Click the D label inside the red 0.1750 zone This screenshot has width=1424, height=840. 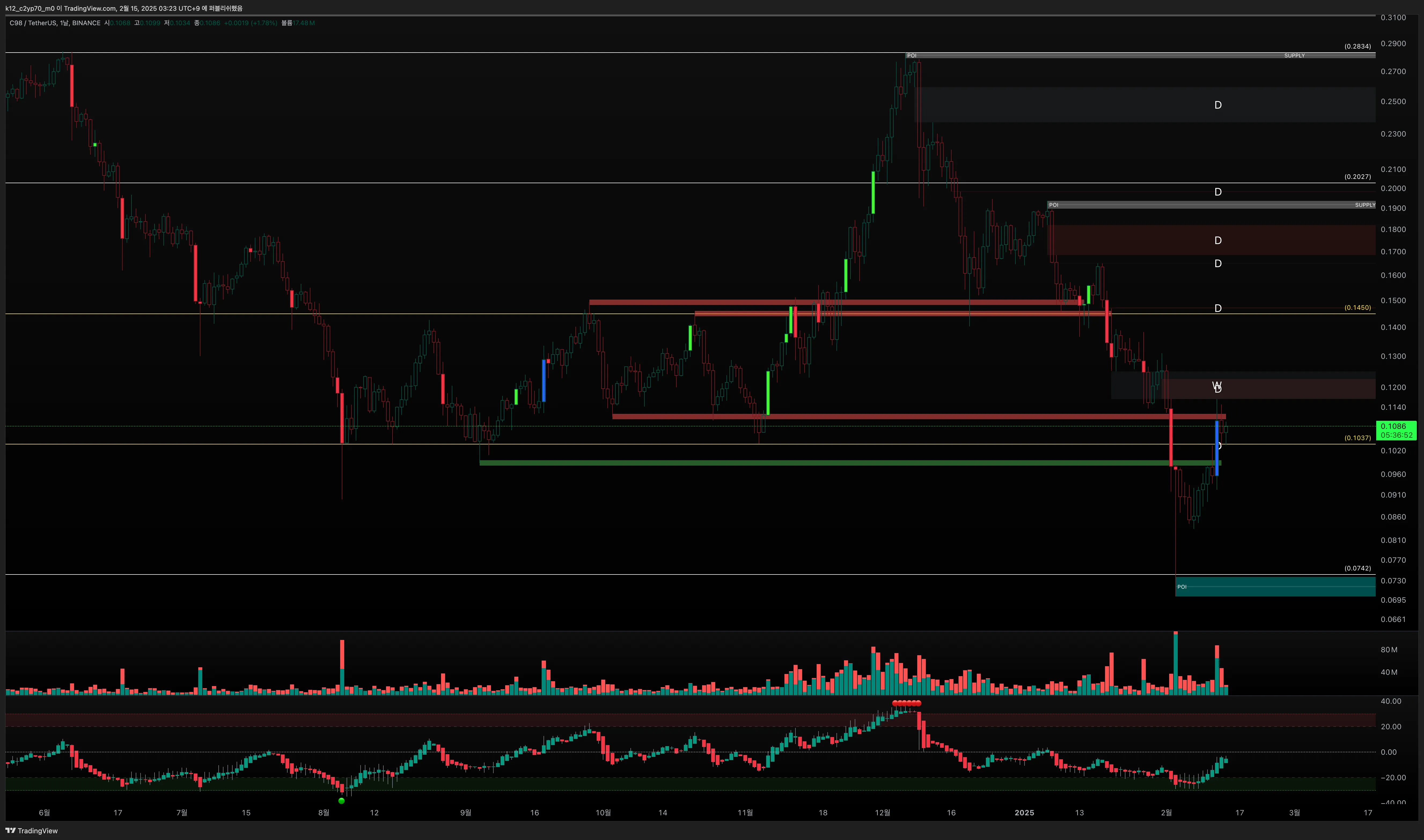pyautogui.click(x=1218, y=241)
